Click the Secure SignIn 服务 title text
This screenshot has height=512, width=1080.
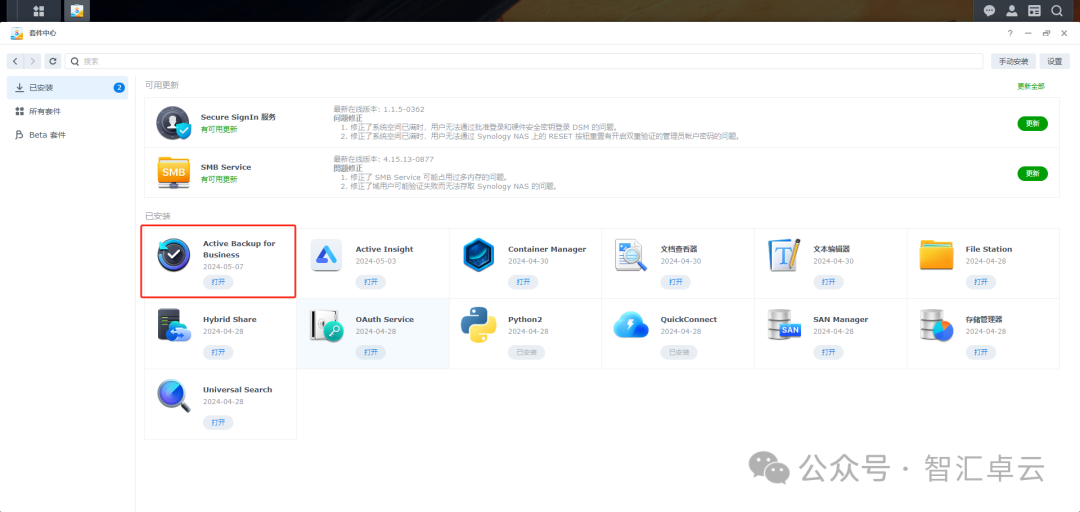click(238, 117)
